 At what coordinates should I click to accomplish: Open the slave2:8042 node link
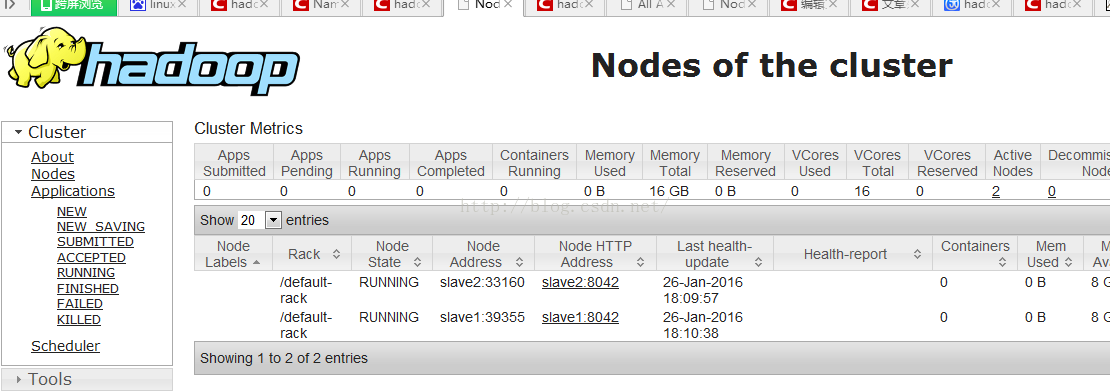coord(580,283)
